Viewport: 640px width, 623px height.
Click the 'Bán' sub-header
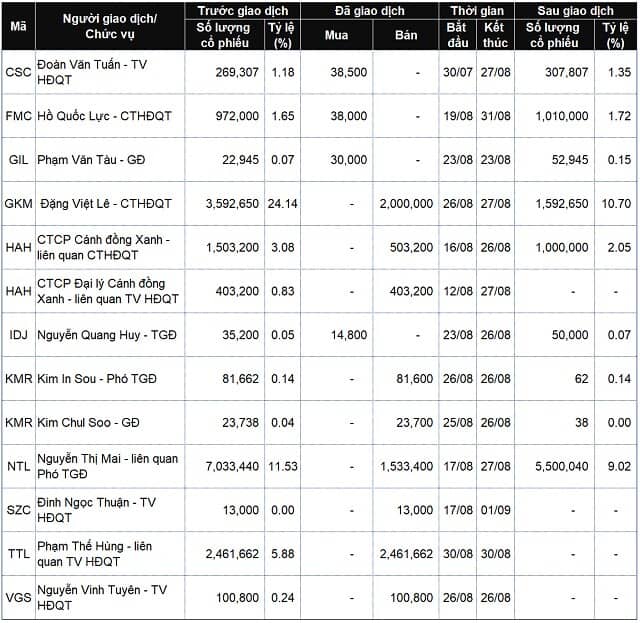point(406,35)
